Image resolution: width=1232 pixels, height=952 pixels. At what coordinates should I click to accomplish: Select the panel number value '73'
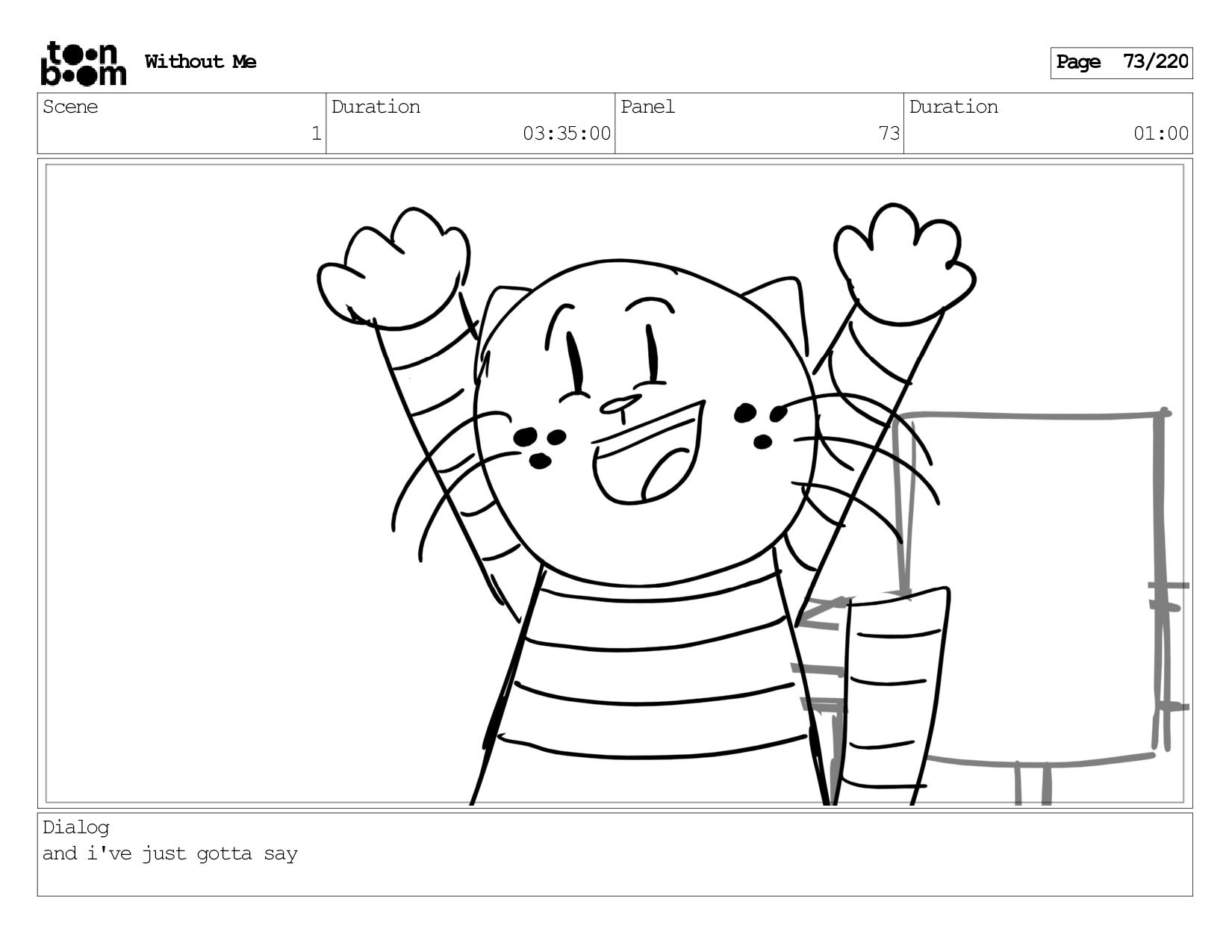889,134
